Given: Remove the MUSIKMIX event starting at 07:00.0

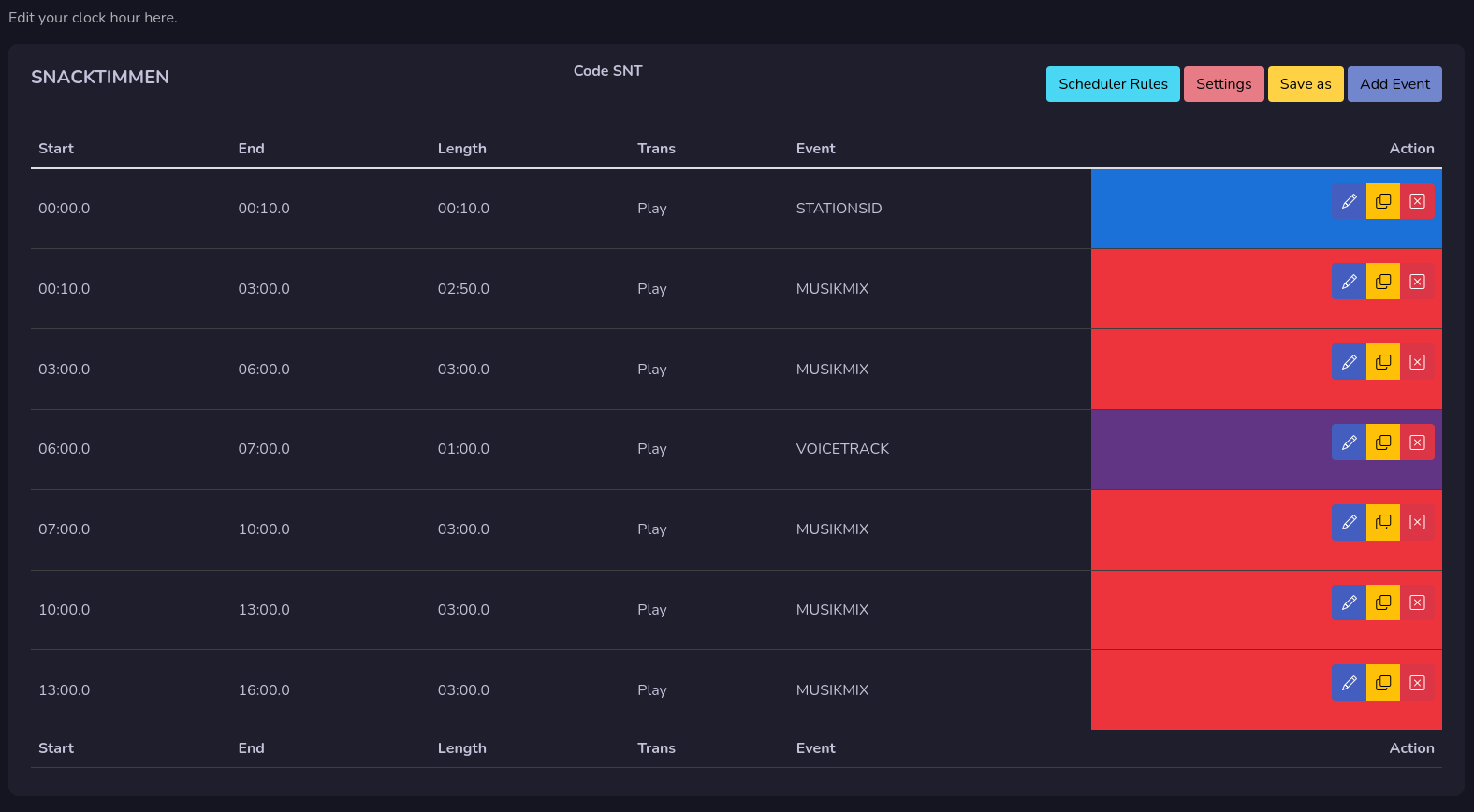Looking at the screenshot, I should [x=1417, y=522].
